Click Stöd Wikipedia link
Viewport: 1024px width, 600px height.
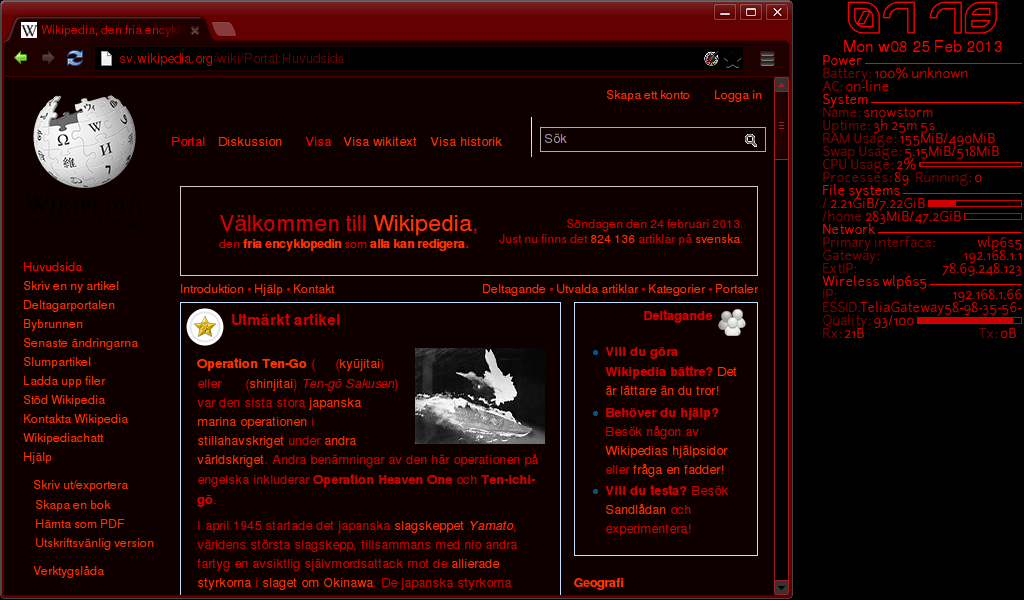click(x=64, y=400)
